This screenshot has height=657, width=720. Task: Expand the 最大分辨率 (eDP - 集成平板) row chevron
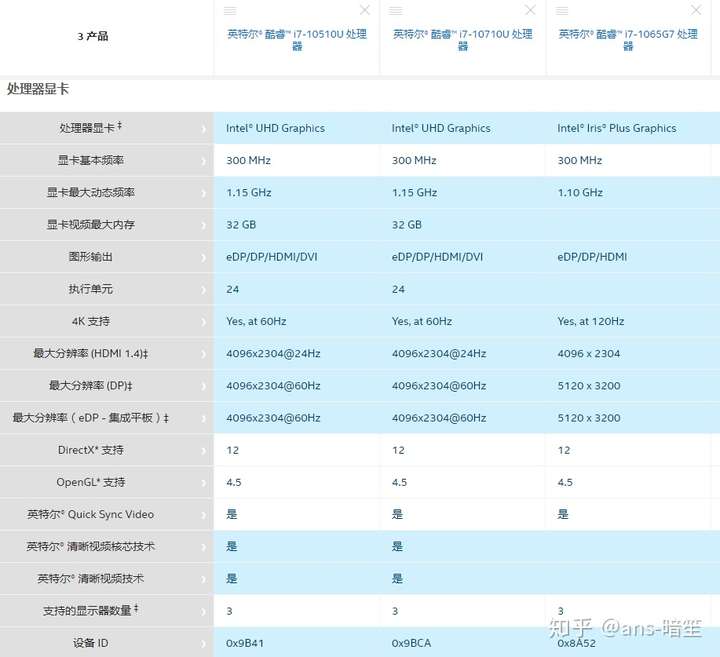point(203,419)
